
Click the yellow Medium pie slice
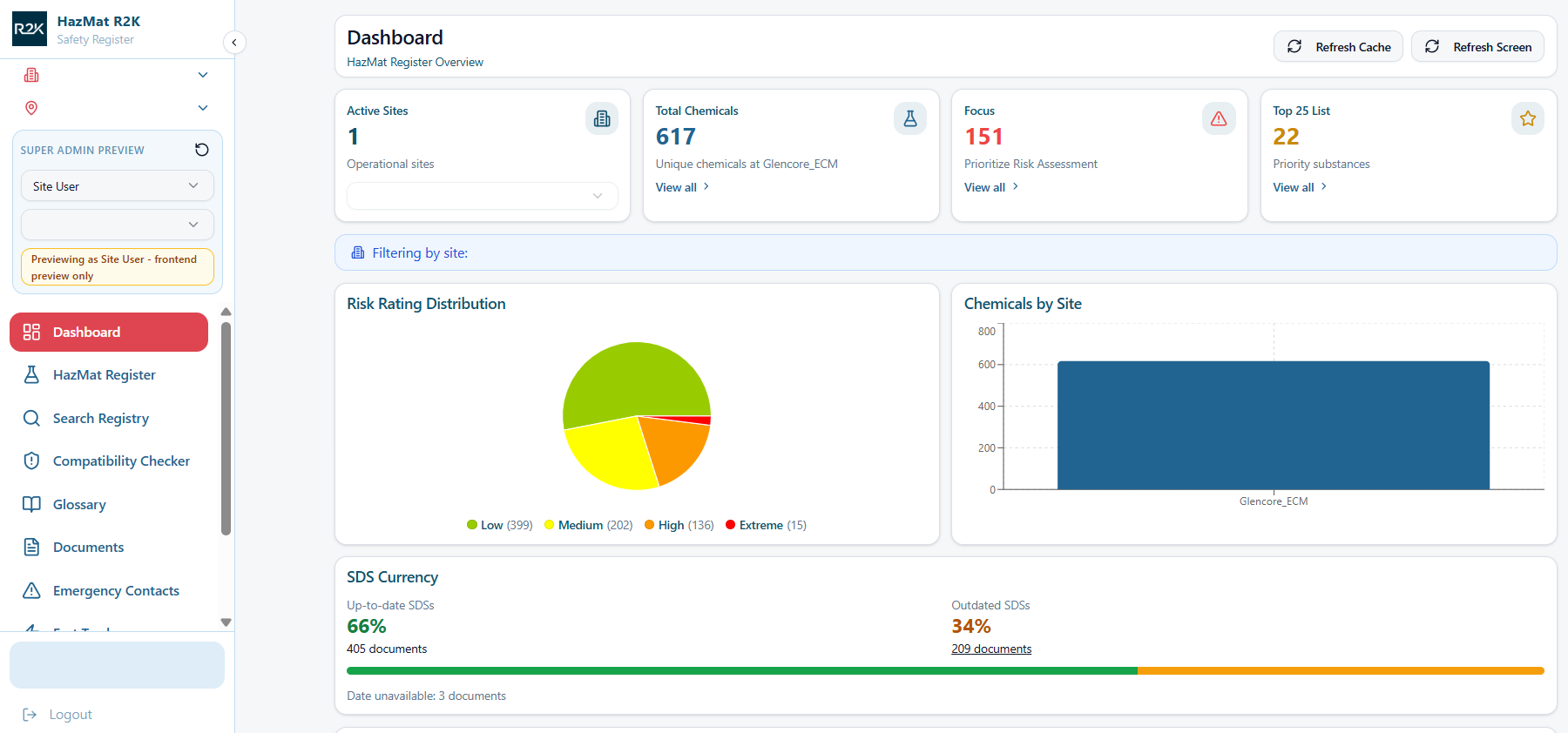[610, 453]
